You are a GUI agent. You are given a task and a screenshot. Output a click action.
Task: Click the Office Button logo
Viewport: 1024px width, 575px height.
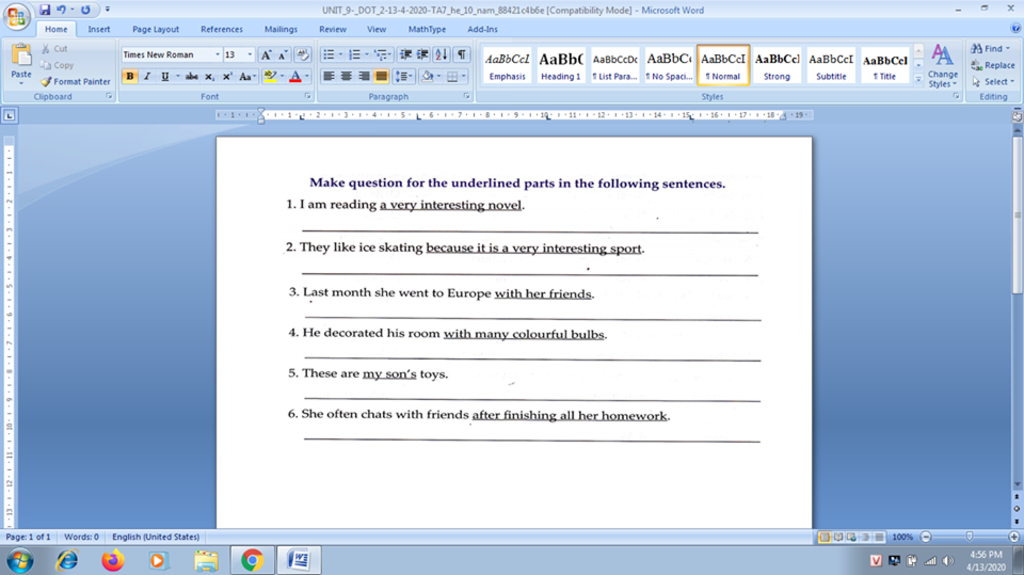pos(16,17)
